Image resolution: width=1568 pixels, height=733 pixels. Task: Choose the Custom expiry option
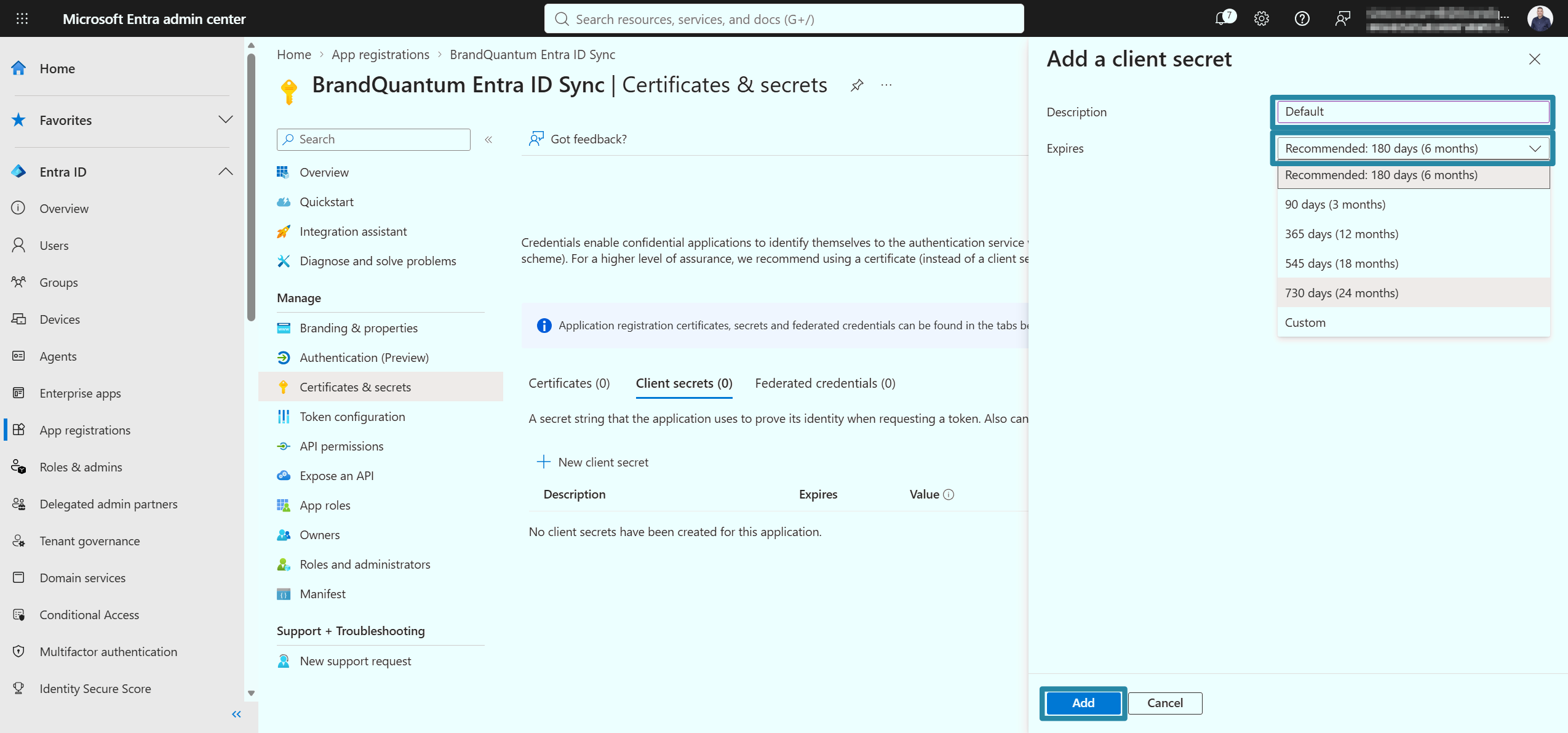(x=1413, y=322)
